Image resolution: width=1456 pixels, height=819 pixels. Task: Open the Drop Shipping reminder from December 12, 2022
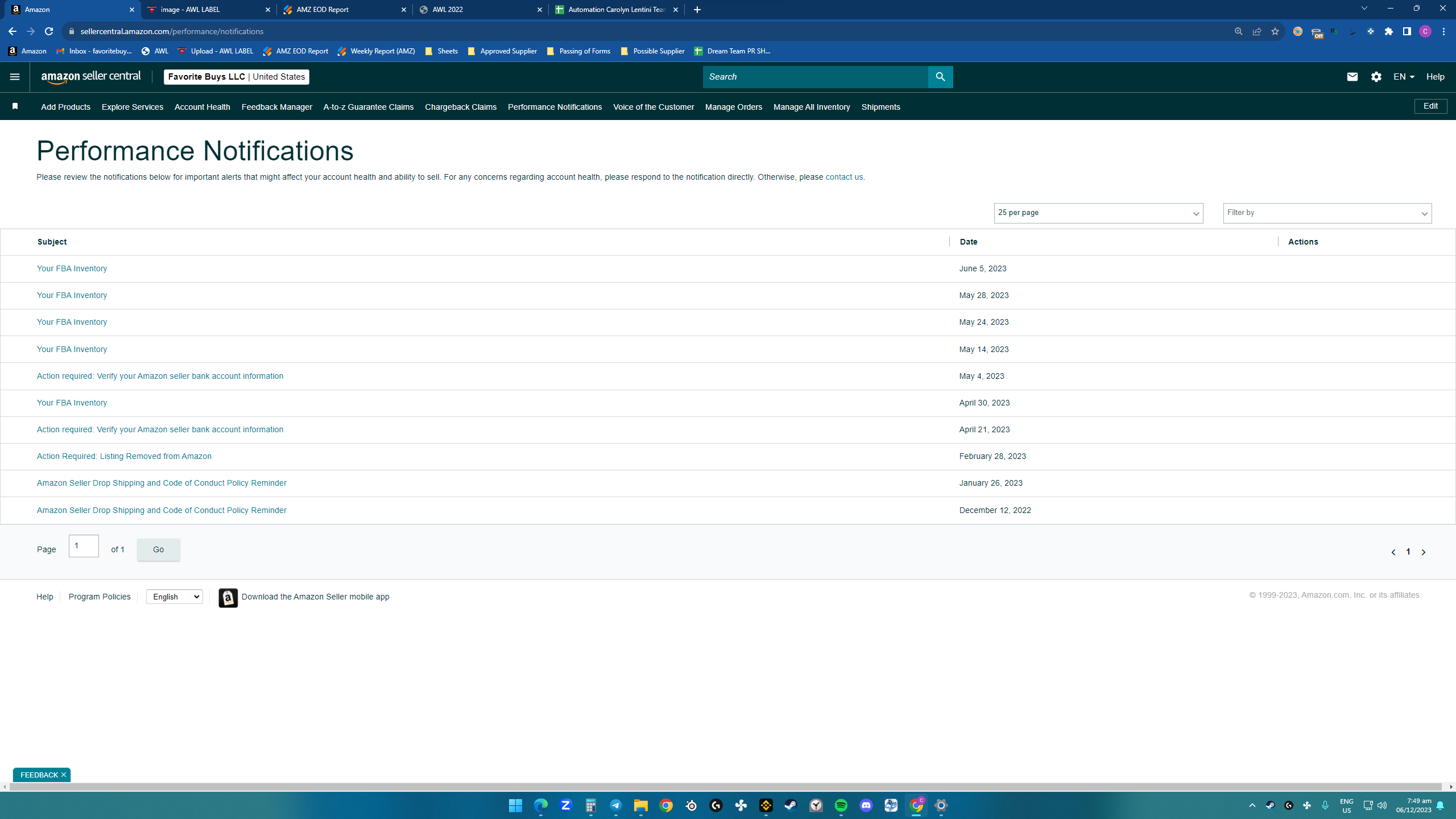(x=162, y=510)
